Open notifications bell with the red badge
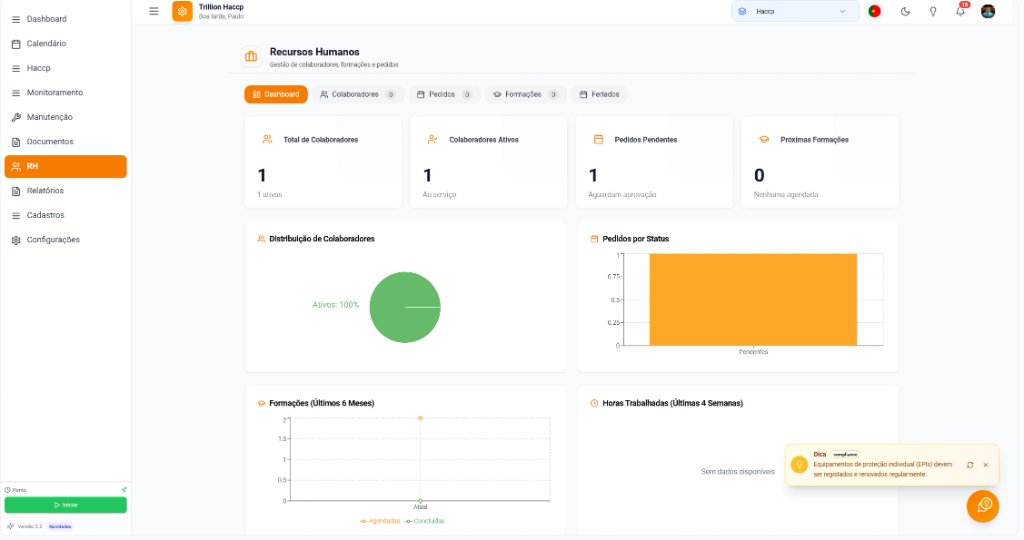Viewport: 1024px width, 540px height. point(961,10)
